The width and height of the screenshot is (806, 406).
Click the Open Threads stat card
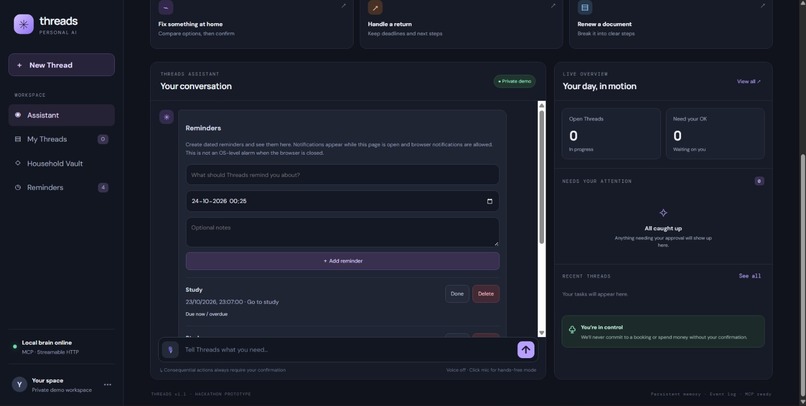pos(611,134)
